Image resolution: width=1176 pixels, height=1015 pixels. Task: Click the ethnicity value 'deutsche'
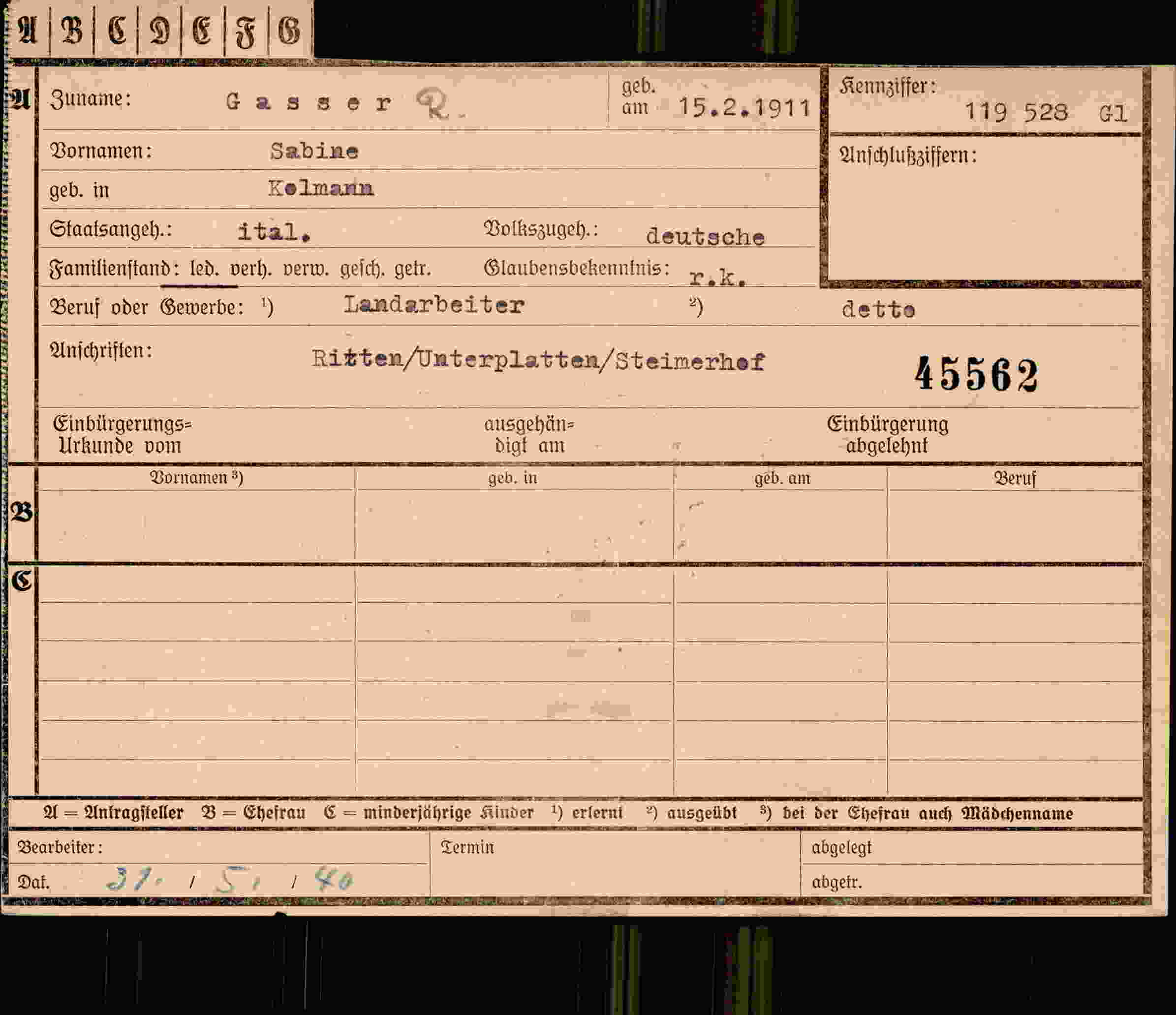coord(705,237)
